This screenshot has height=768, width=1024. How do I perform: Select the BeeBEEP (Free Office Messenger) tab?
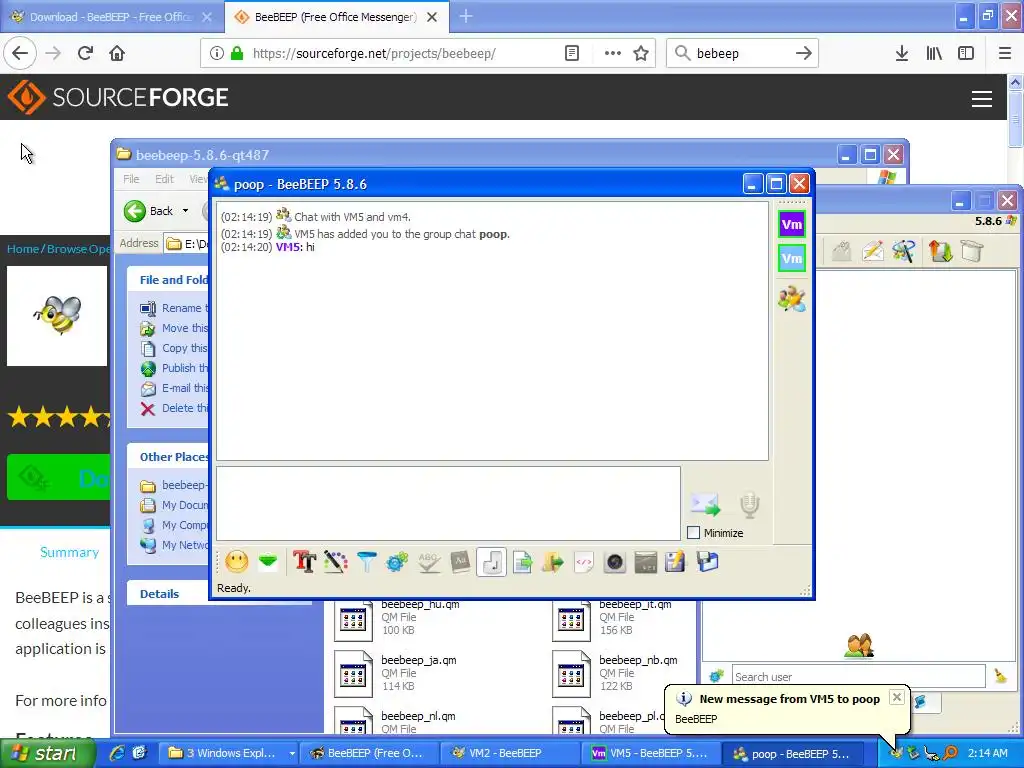(336, 17)
